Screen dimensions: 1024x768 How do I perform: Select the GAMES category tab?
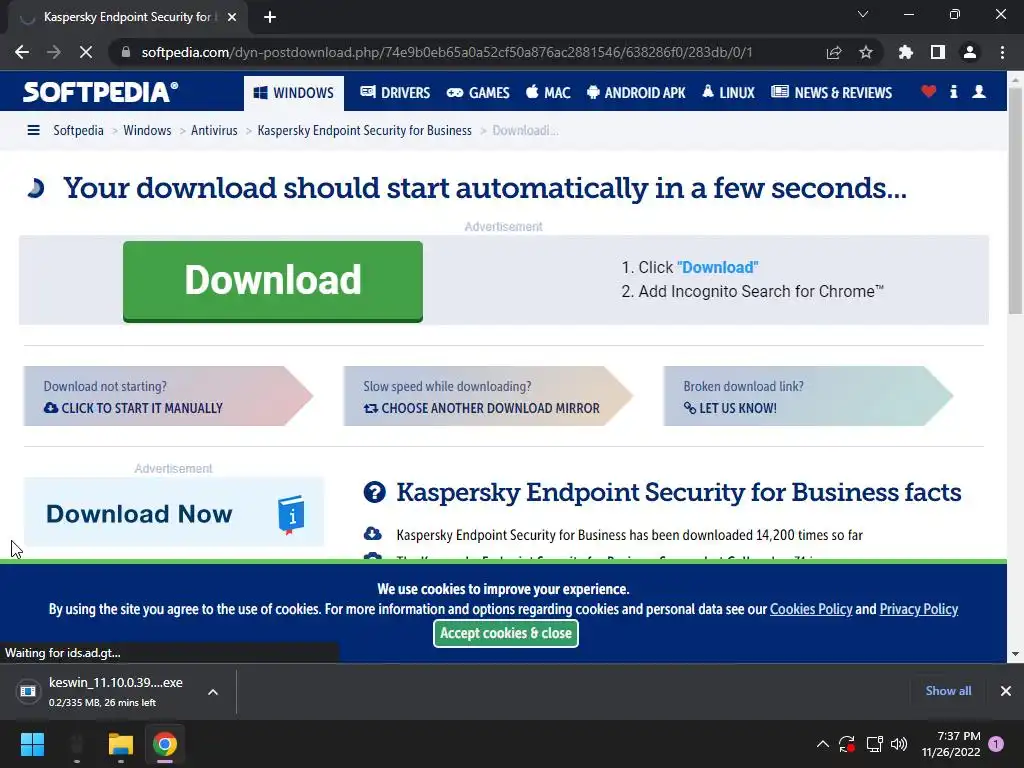pos(477,93)
